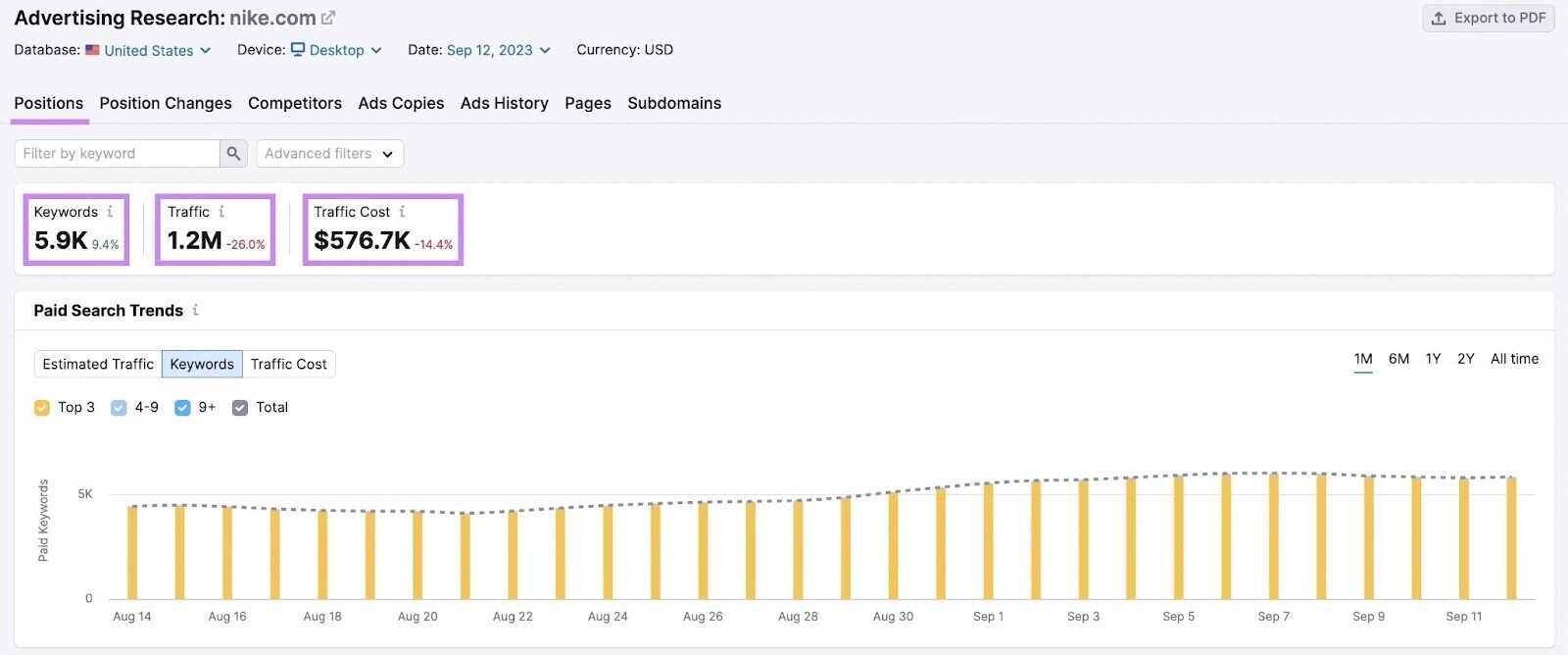Image resolution: width=1568 pixels, height=655 pixels.
Task: Click the Filter by keyword field
Action: tap(117, 153)
